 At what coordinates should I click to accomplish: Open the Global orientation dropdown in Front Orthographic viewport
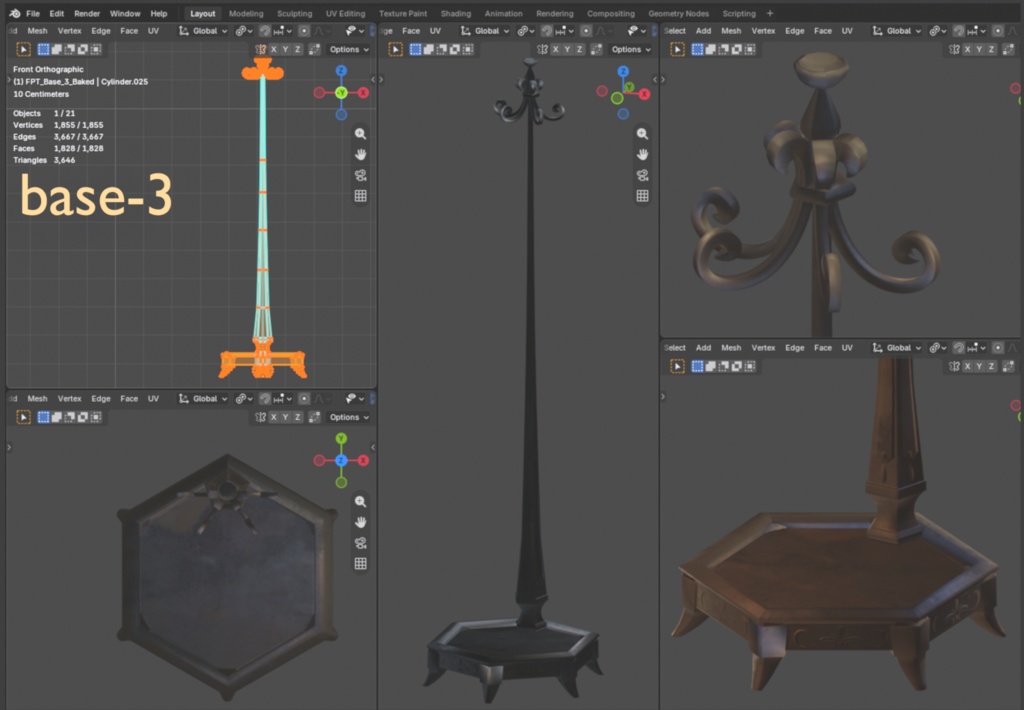203,31
